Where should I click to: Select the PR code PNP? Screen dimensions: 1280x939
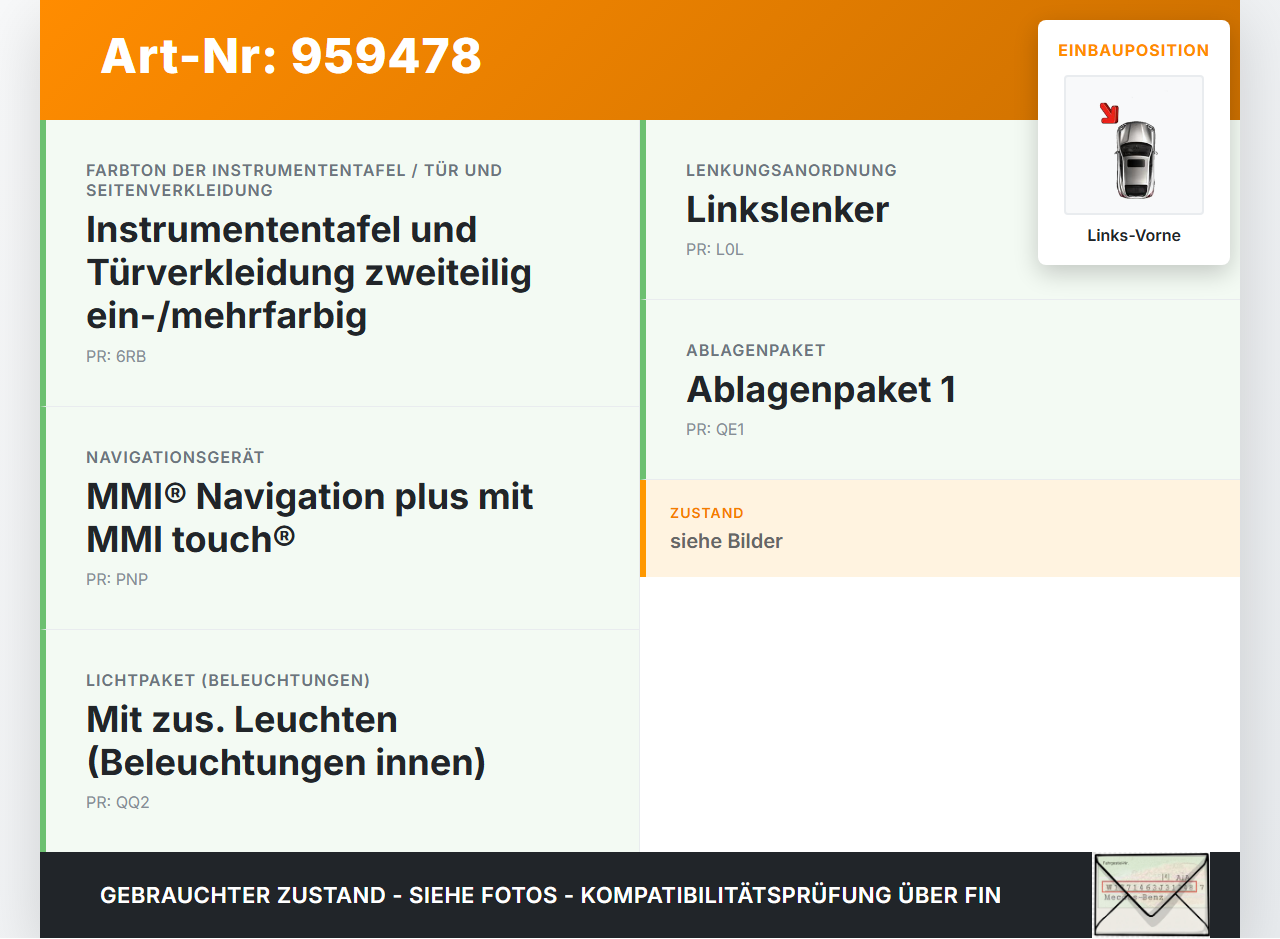pos(117,578)
